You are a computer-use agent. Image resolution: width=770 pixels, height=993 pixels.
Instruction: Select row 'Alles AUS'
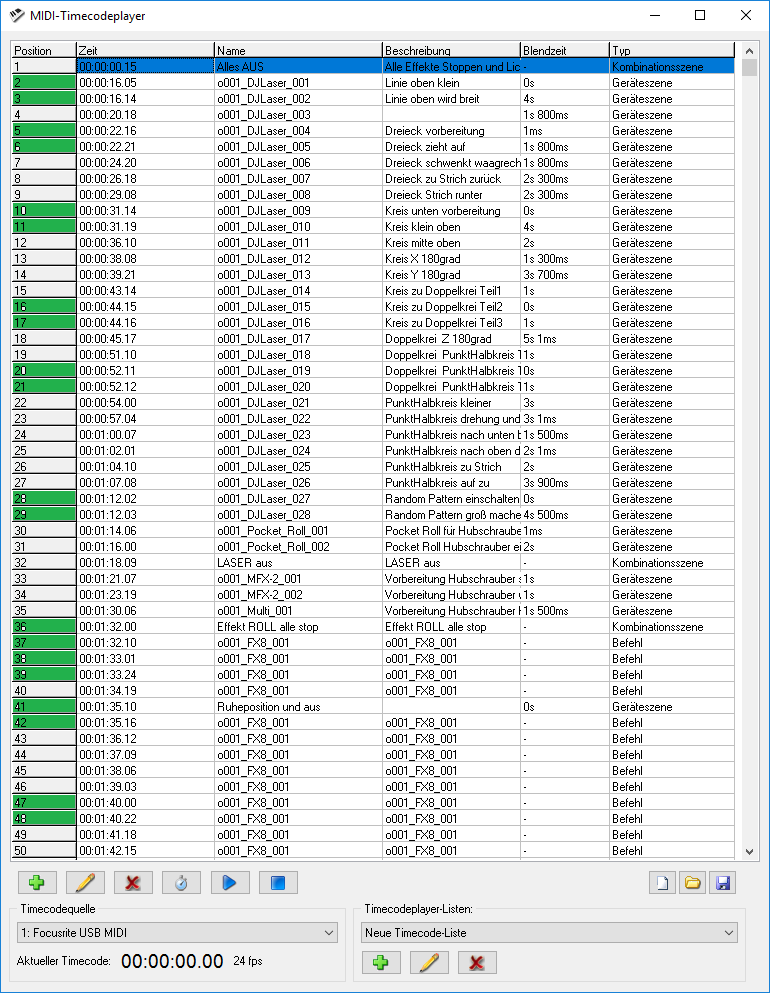pos(373,66)
